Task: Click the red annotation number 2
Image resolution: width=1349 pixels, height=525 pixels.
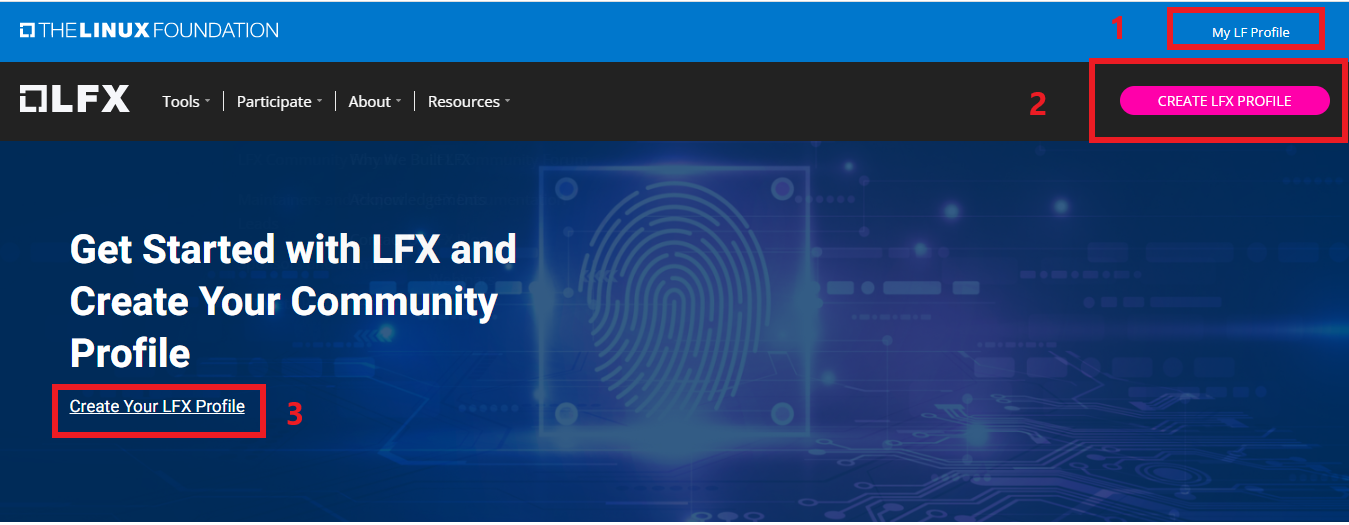Action: click(x=1038, y=104)
